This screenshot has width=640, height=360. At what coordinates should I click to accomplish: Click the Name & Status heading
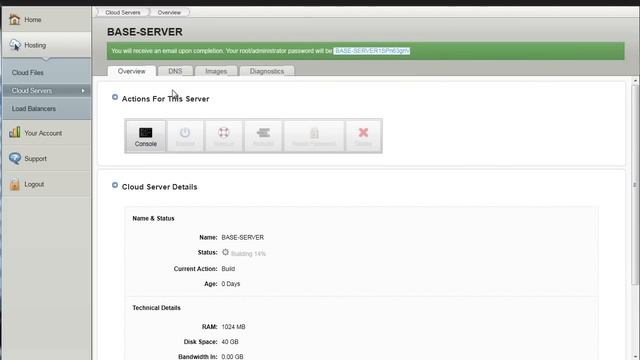[153, 218]
